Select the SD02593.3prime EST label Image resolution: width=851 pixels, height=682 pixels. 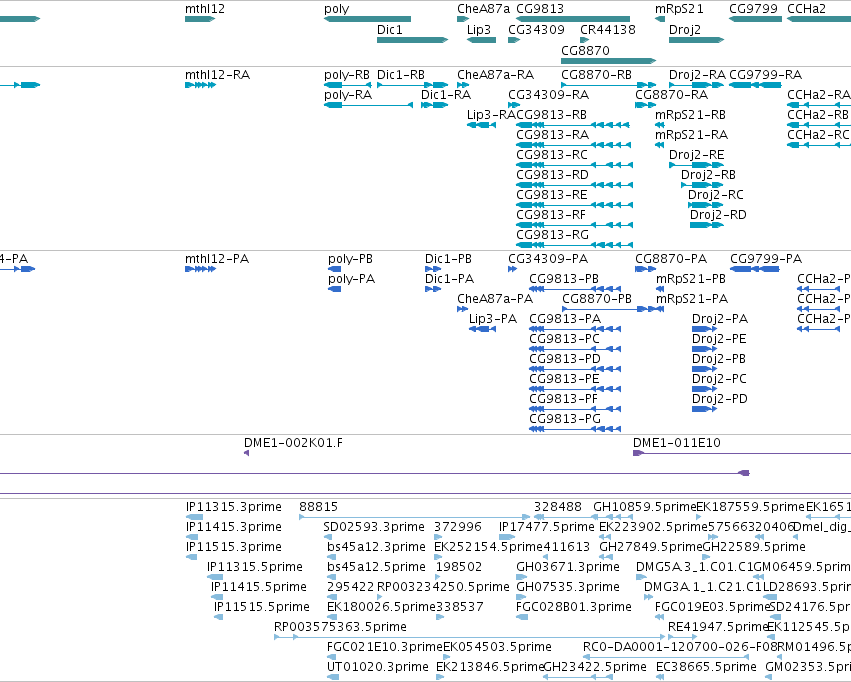tap(374, 527)
